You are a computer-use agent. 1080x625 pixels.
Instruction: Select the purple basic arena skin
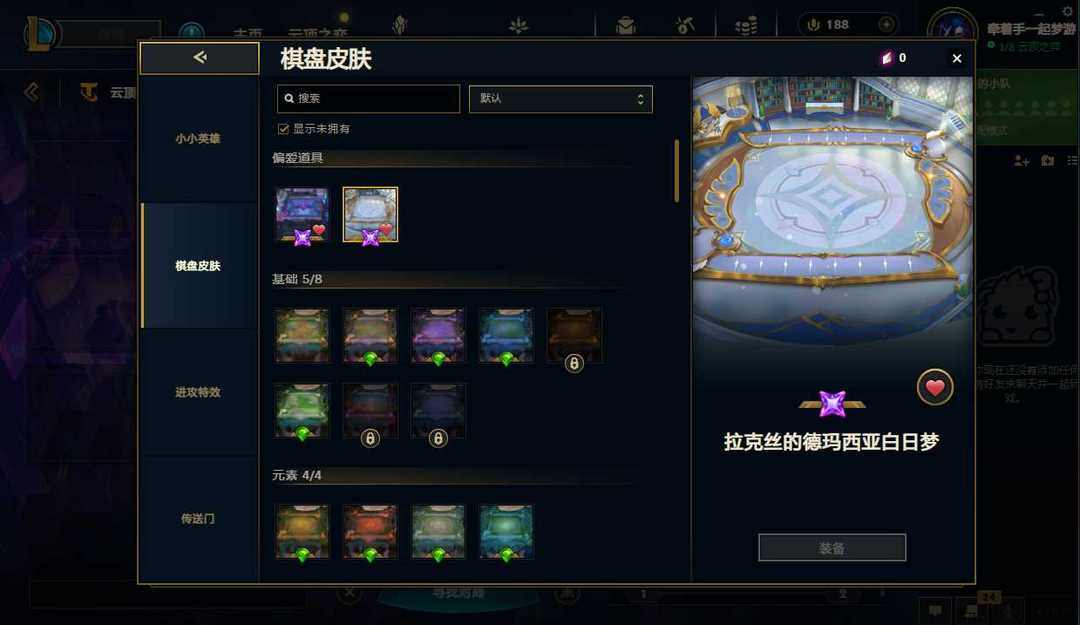click(438, 336)
